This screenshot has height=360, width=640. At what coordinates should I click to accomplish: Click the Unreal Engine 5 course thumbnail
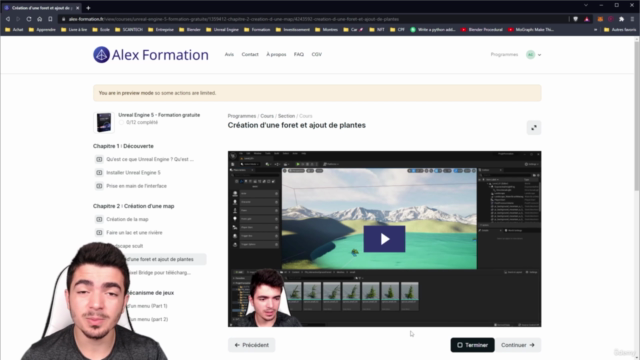click(104, 122)
